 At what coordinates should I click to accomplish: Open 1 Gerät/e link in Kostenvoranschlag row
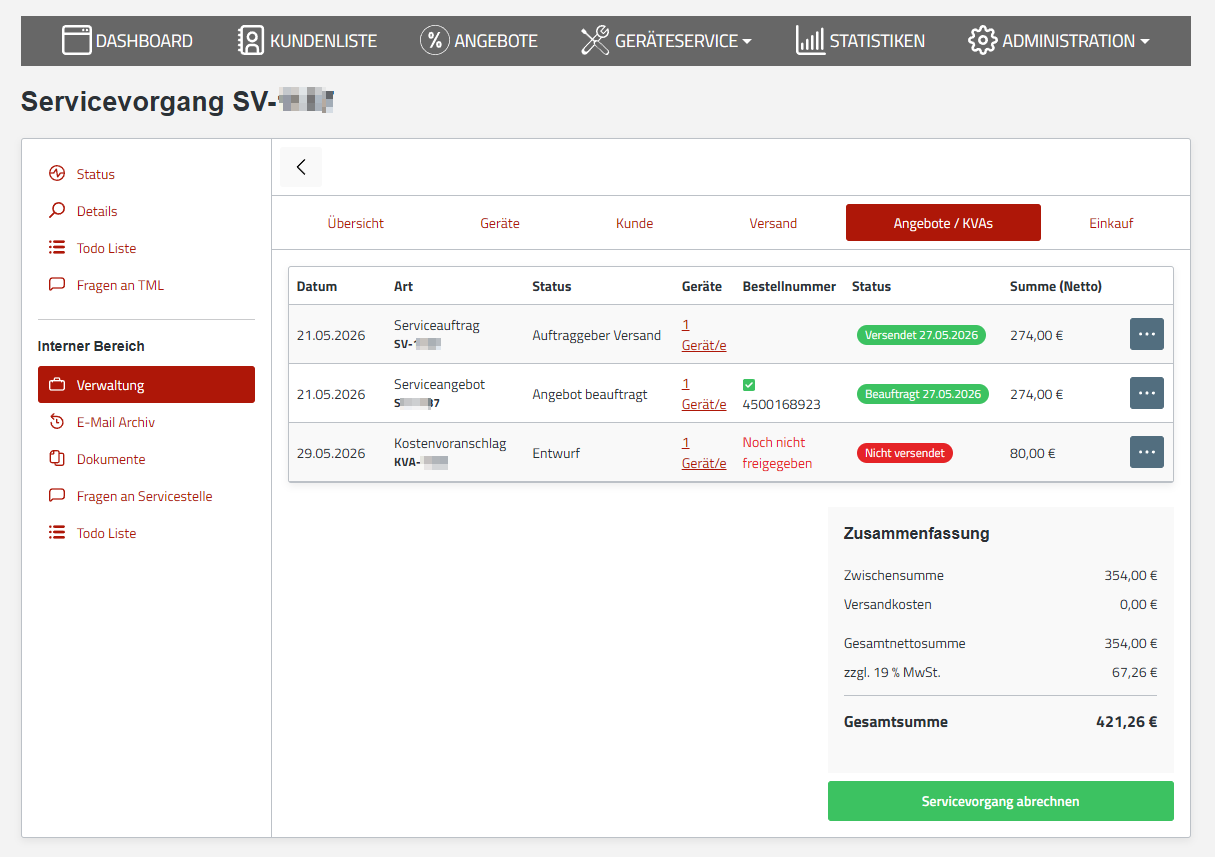pyautogui.click(x=704, y=453)
